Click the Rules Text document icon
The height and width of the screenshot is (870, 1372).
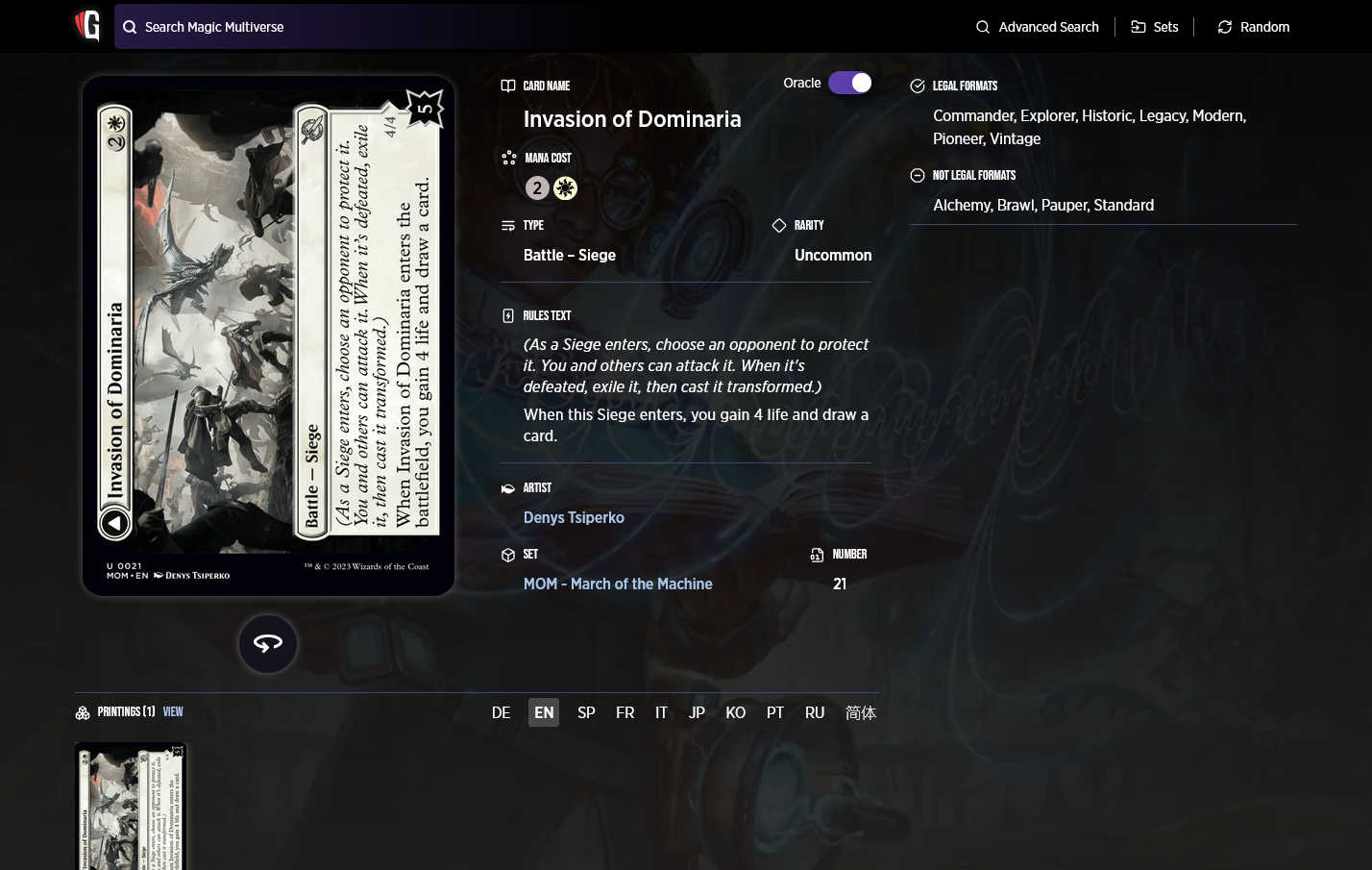pyautogui.click(x=508, y=315)
